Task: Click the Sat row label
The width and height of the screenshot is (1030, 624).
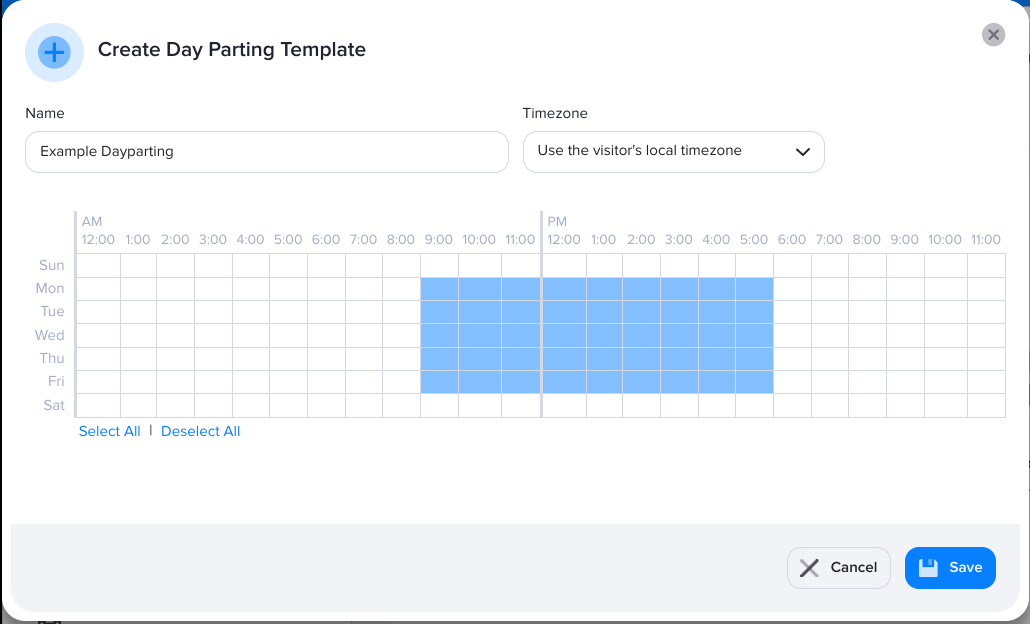Action: point(54,405)
